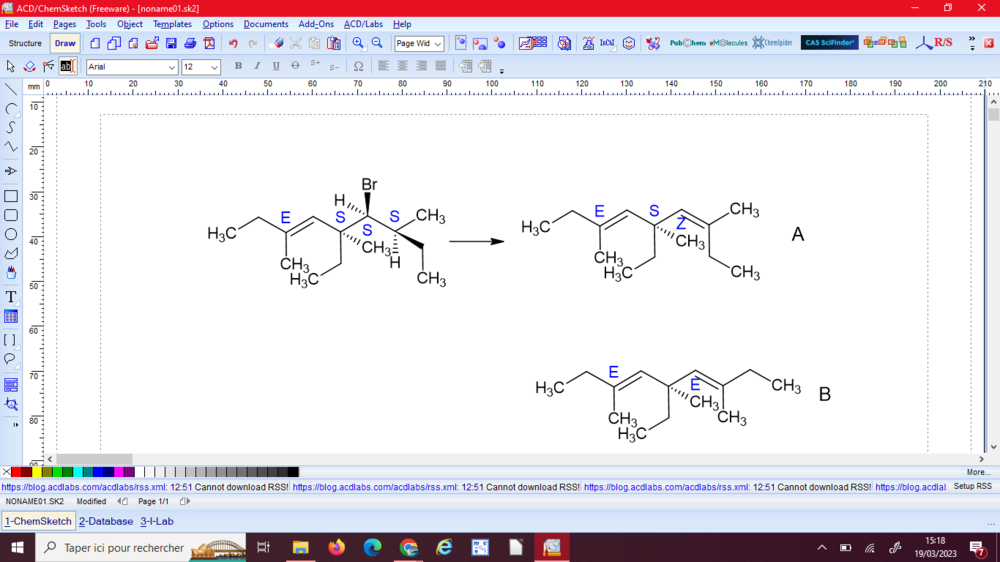Click the Undo arrow icon
1000x562 pixels.
click(233, 43)
